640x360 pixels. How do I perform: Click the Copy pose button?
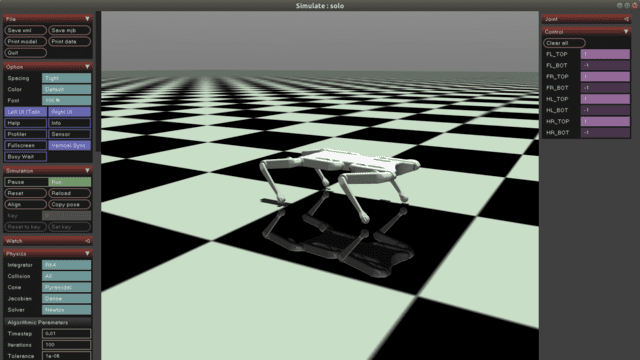point(69,204)
